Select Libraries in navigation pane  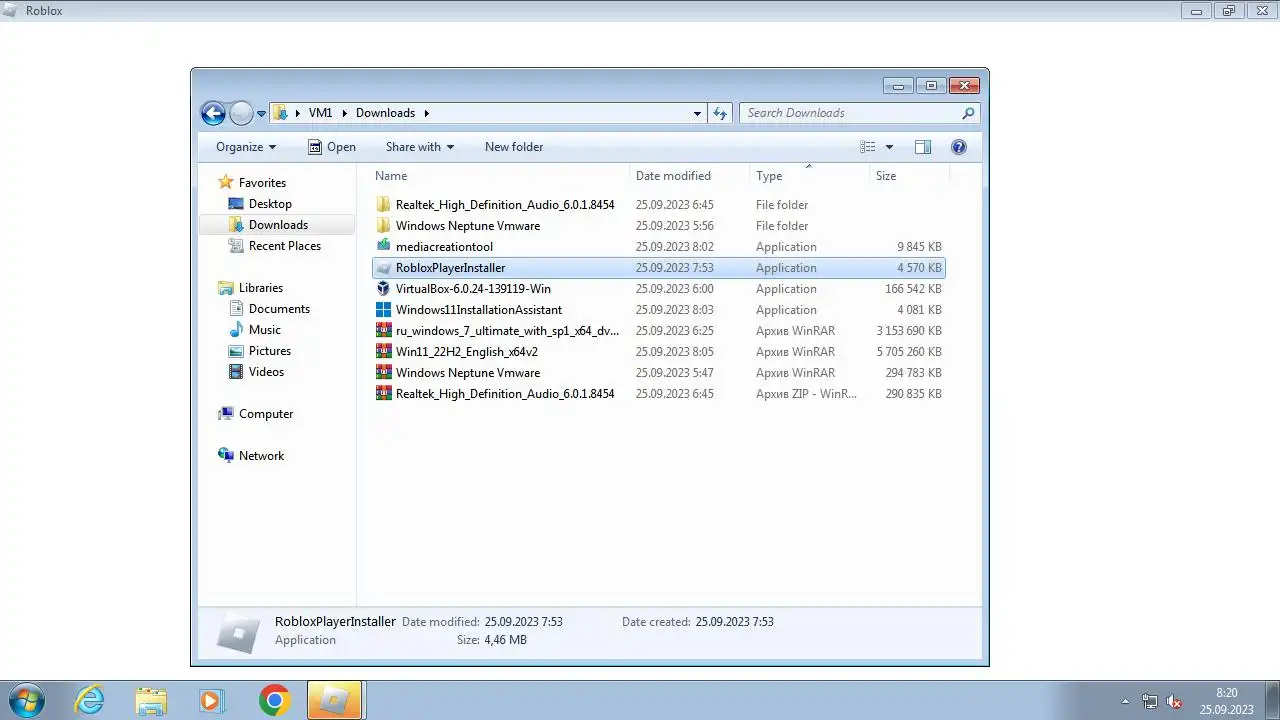tap(260, 288)
